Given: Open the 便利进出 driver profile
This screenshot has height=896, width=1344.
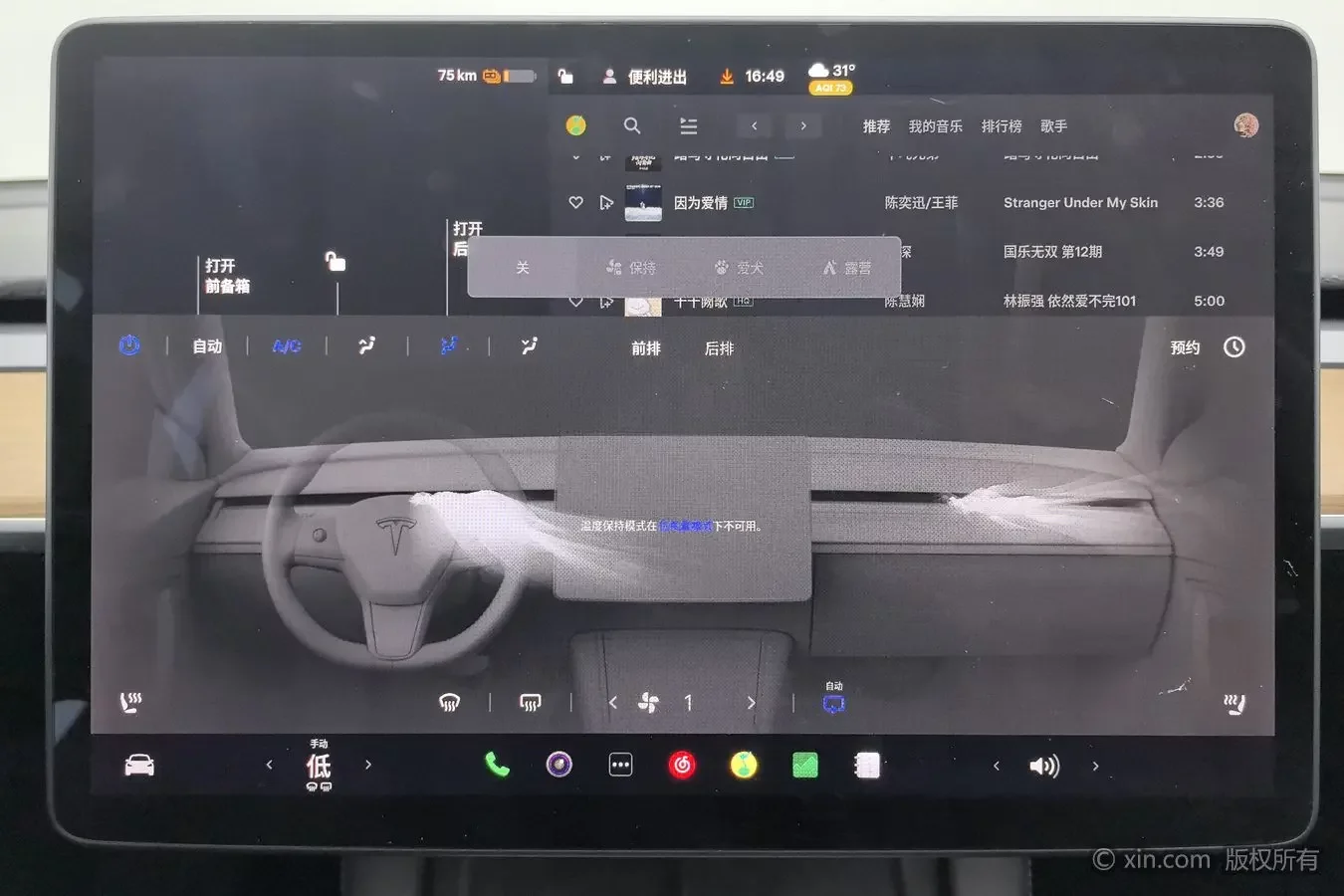Looking at the screenshot, I should 644,77.
